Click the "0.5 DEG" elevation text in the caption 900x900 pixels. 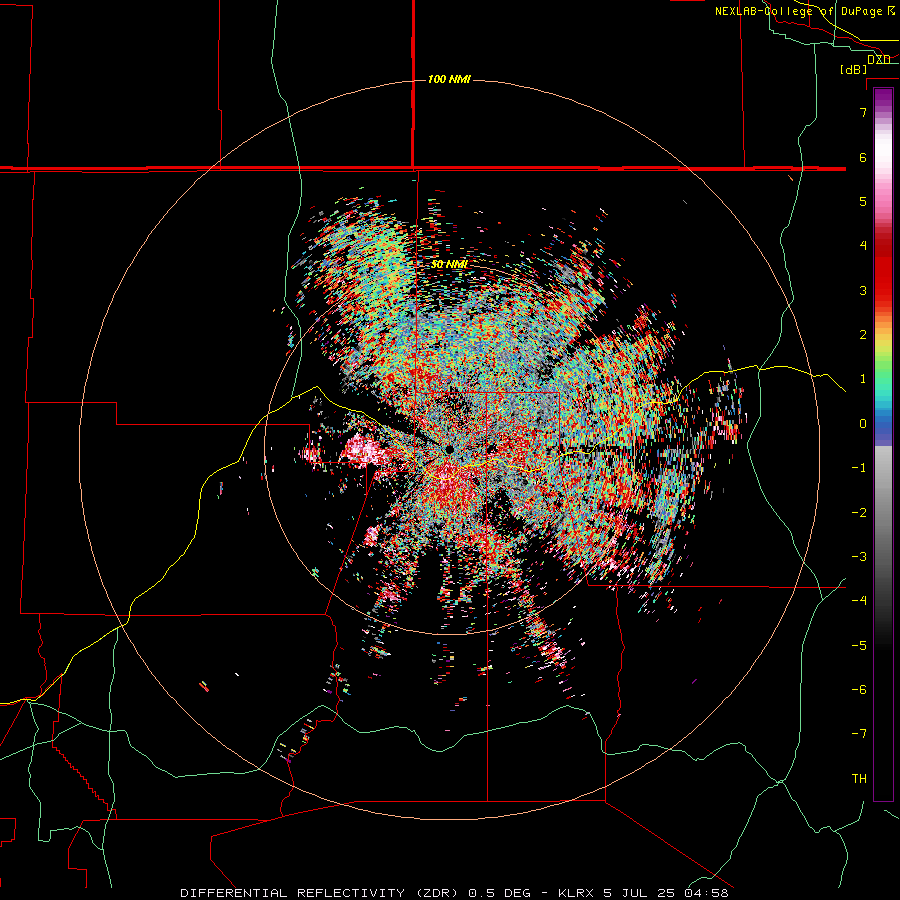pos(501,893)
